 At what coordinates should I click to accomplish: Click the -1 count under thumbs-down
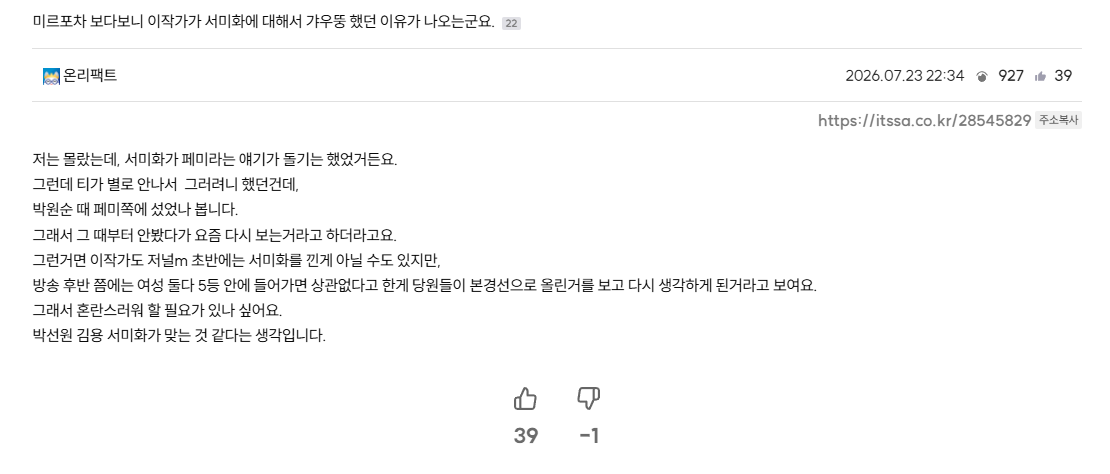[589, 436]
